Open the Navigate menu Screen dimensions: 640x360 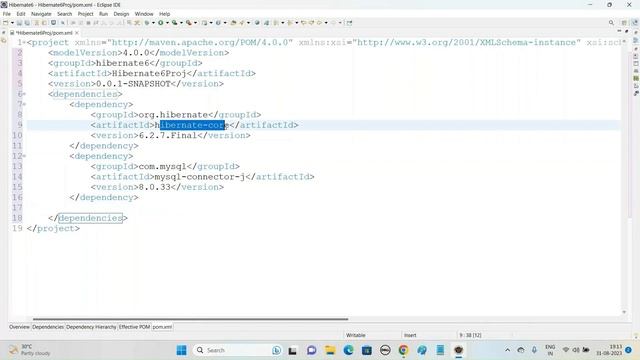[41, 14]
